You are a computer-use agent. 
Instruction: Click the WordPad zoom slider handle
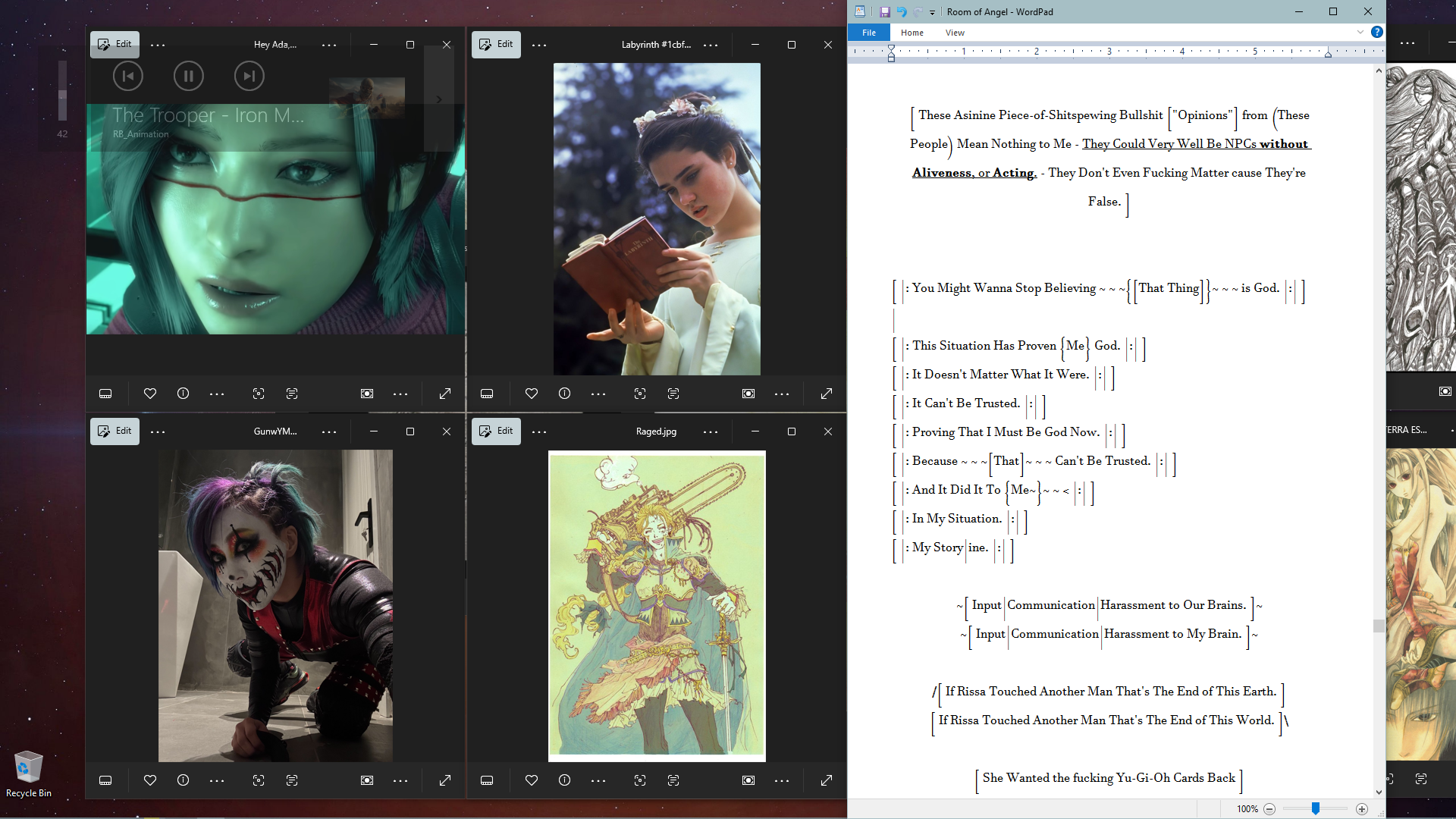point(1316,809)
